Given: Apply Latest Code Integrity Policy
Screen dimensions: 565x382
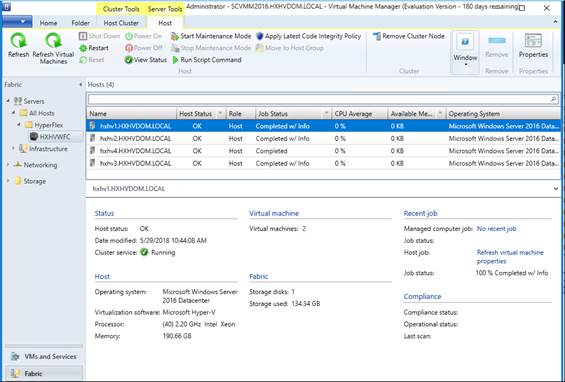Looking at the screenshot, I should (x=308, y=36).
